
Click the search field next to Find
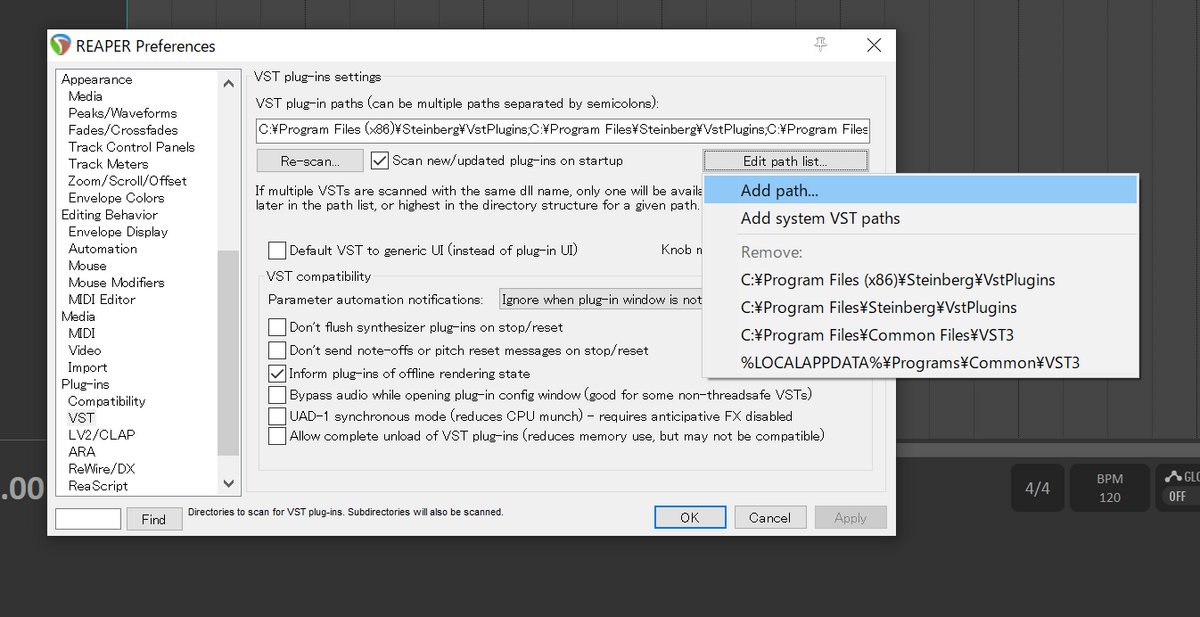pos(88,519)
